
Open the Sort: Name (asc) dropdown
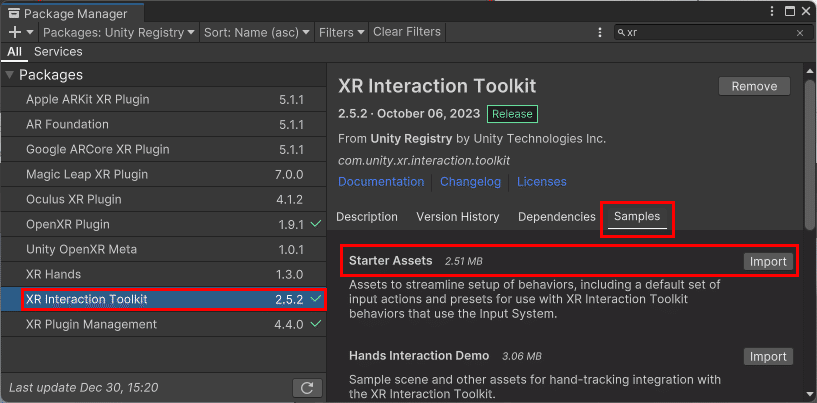(x=258, y=32)
